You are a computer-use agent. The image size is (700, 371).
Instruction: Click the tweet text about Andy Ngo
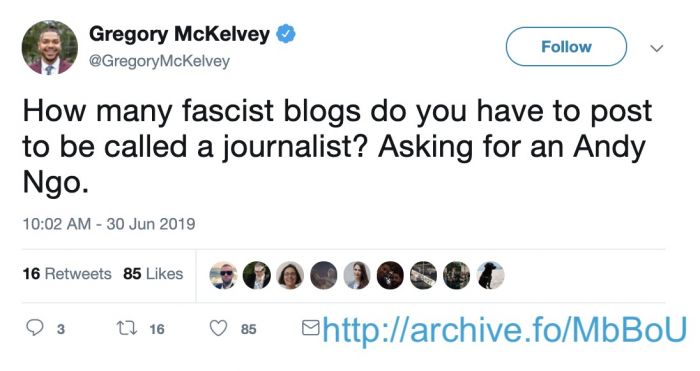pos(337,147)
